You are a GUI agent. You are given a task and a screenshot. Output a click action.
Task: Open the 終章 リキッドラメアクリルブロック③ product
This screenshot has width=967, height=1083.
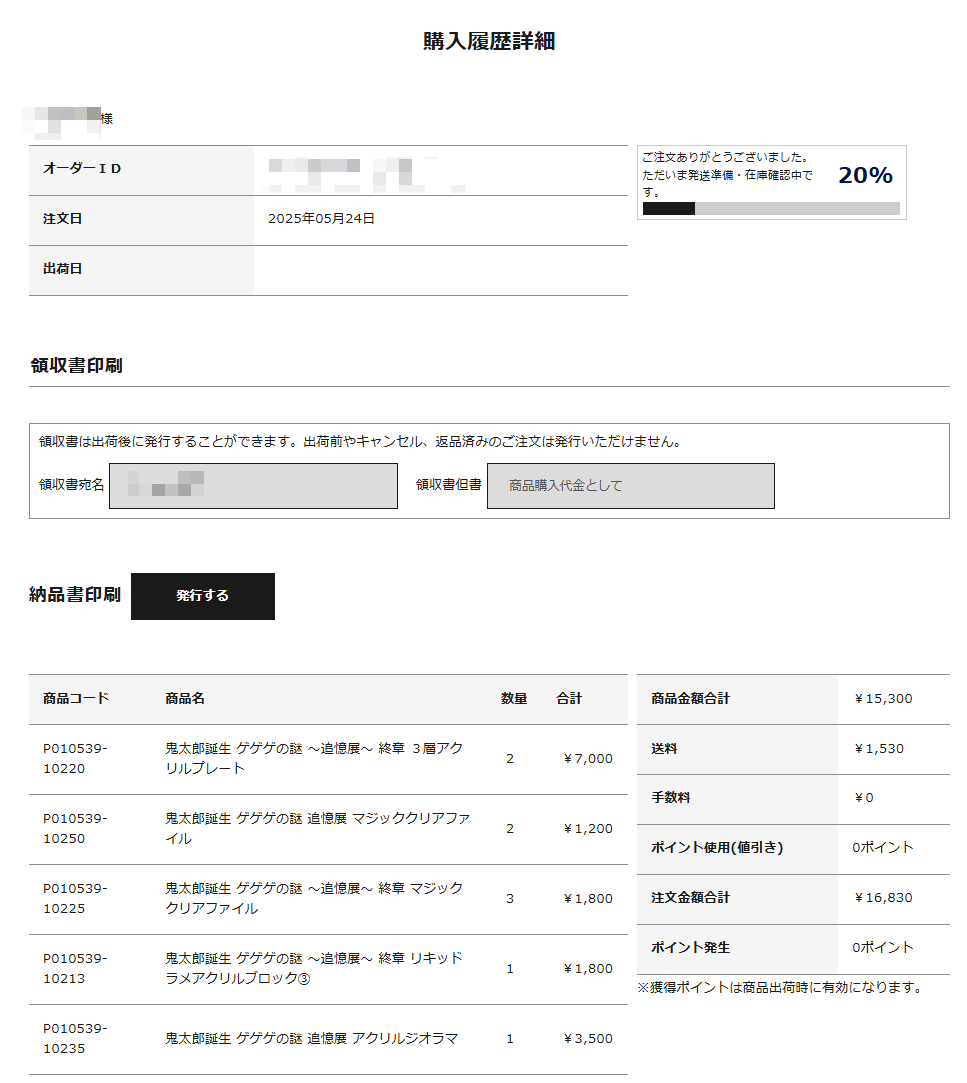[x=313, y=968]
